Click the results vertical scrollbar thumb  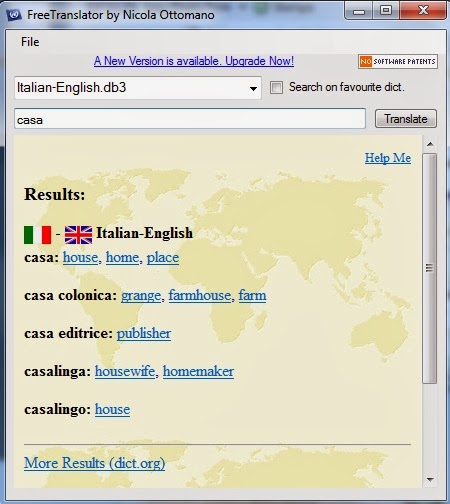pyautogui.click(x=430, y=268)
